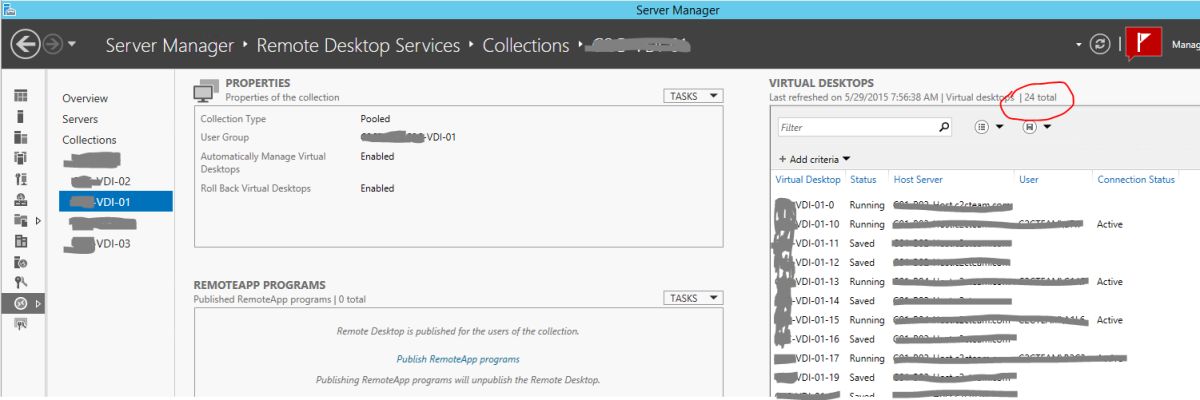Viewport: 1200px width, 400px height.
Task: Click the Publish RemoteApp programs link
Action: coord(458,359)
